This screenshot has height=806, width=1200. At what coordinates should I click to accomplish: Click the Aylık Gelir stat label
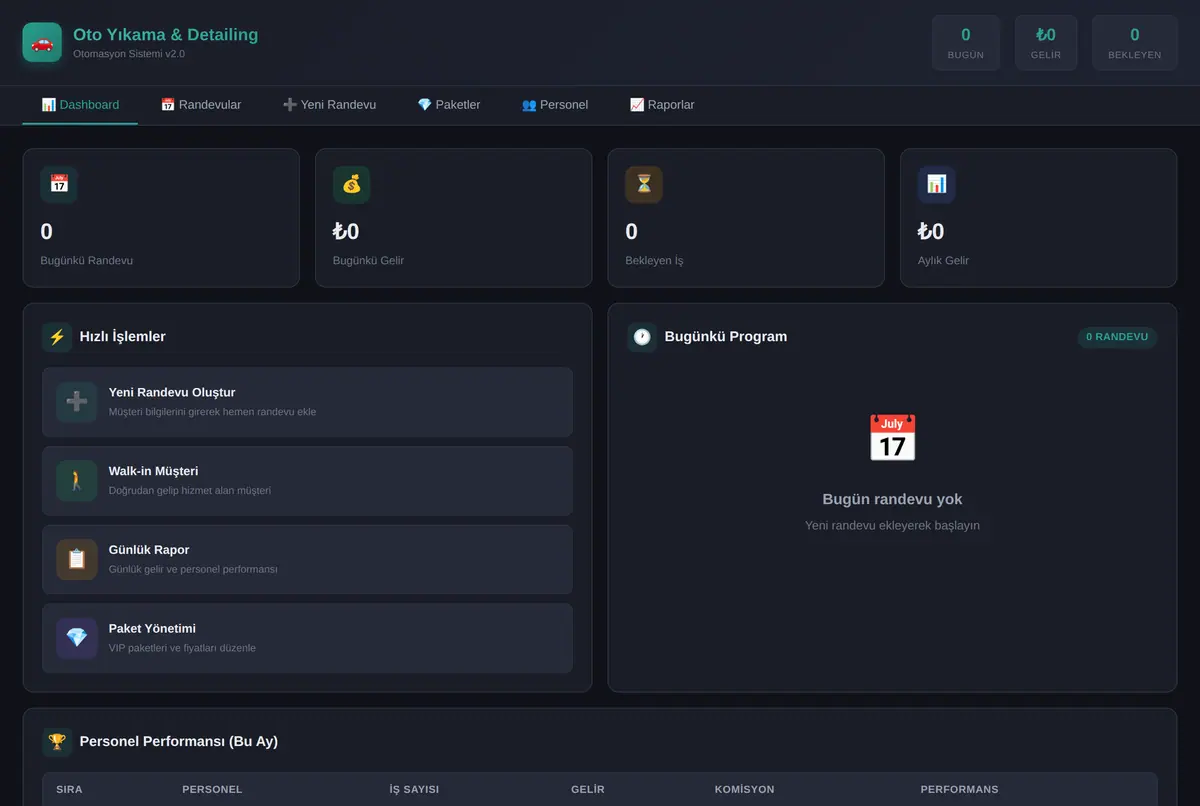[944, 261]
